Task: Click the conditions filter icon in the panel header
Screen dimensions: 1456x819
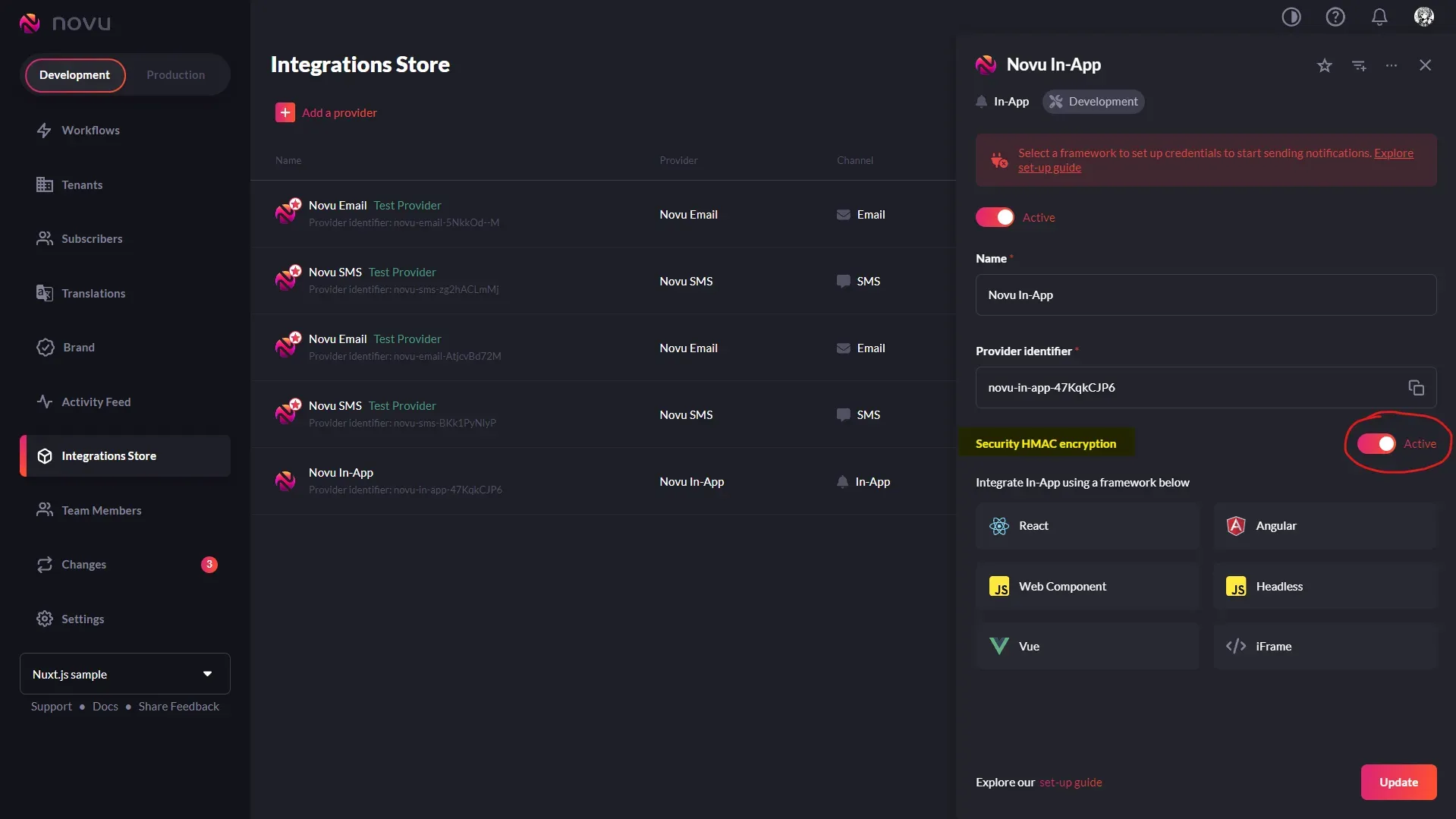Action: (1359, 65)
